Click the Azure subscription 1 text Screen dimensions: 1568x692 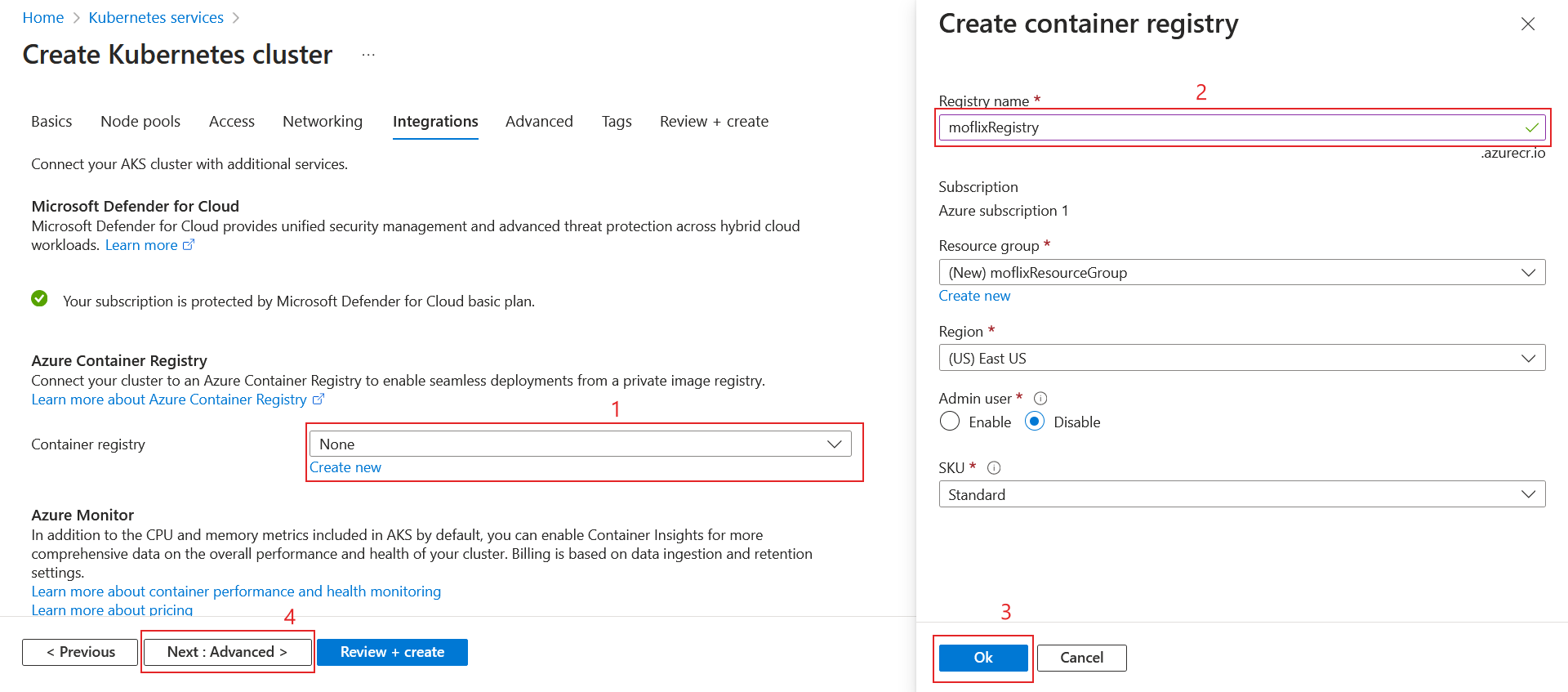click(1003, 211)
